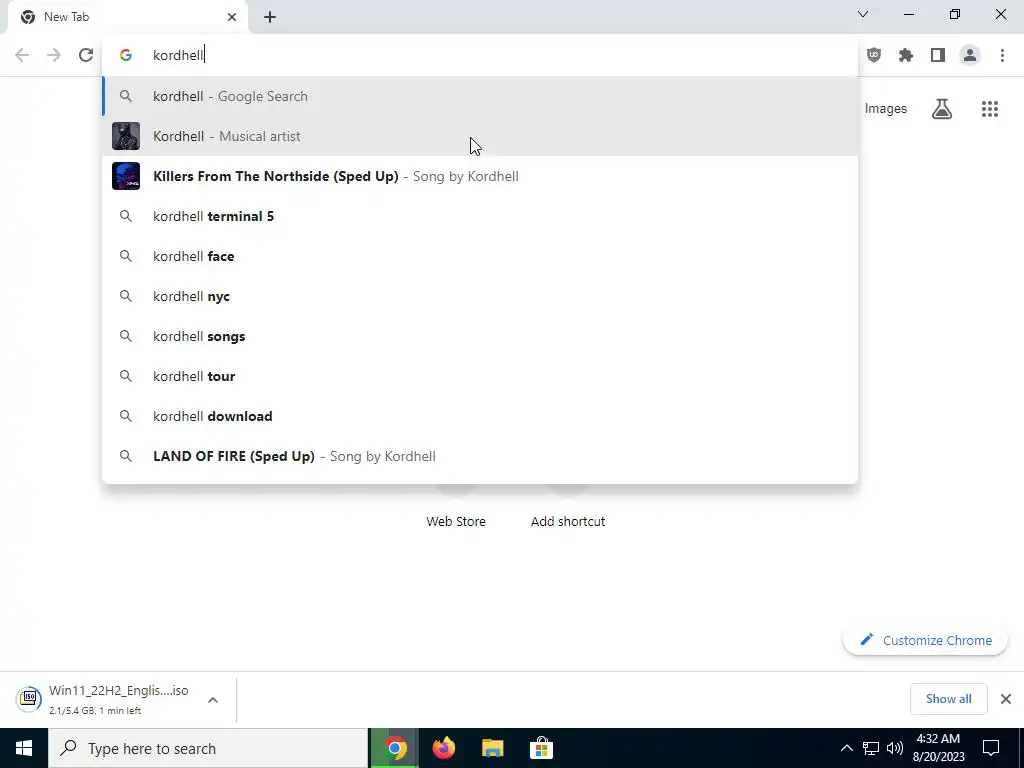Open the Images link
Image resolution: width=1024 pixels, height=768 pixels.
pyautogui.click(x=886, y=108)
